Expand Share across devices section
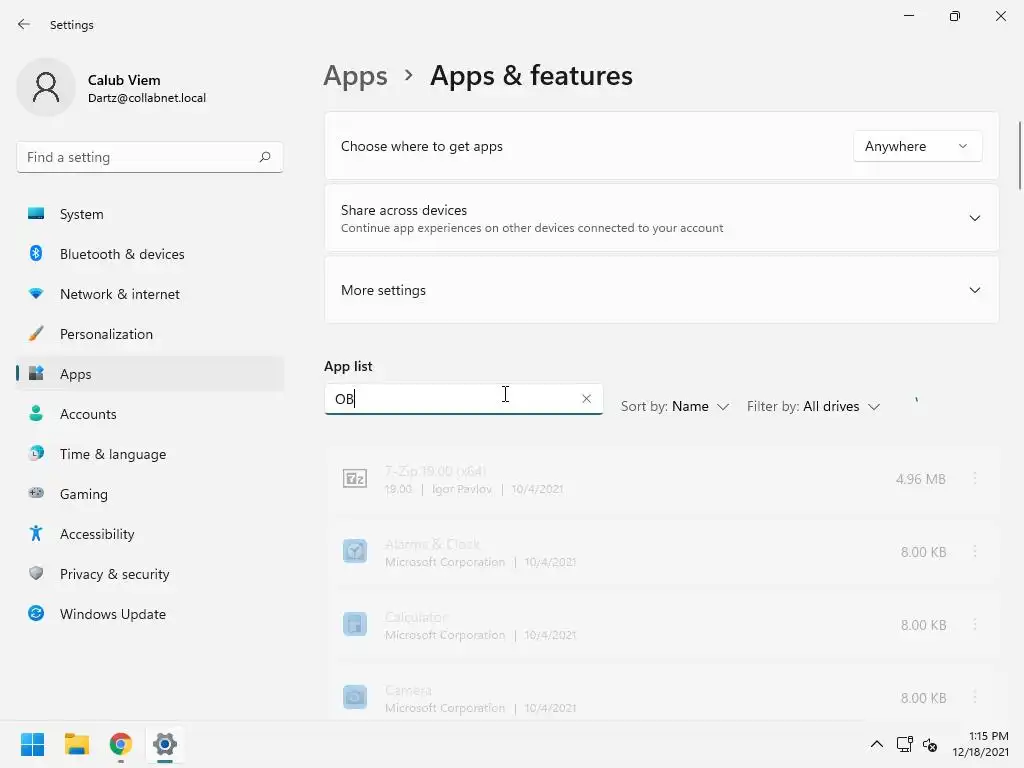 [974, 218]
